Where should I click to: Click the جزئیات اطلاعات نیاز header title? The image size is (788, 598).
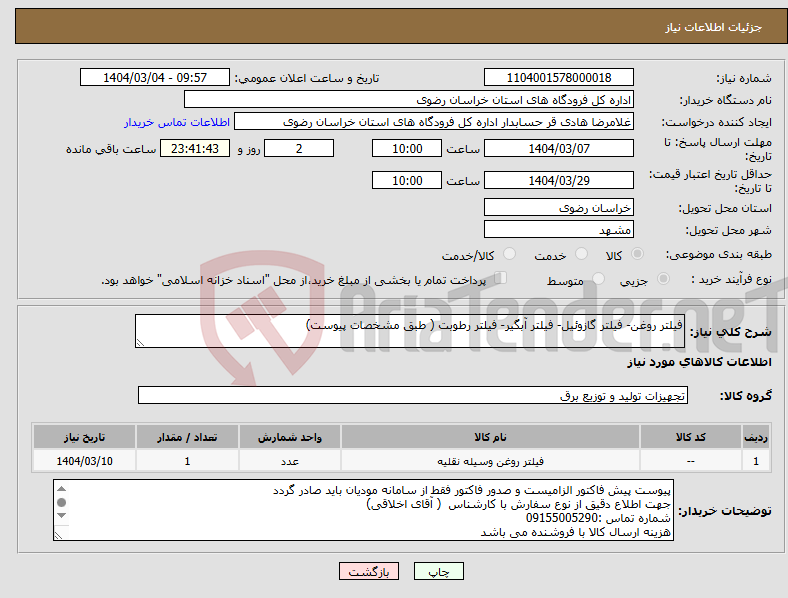(714, 27)
